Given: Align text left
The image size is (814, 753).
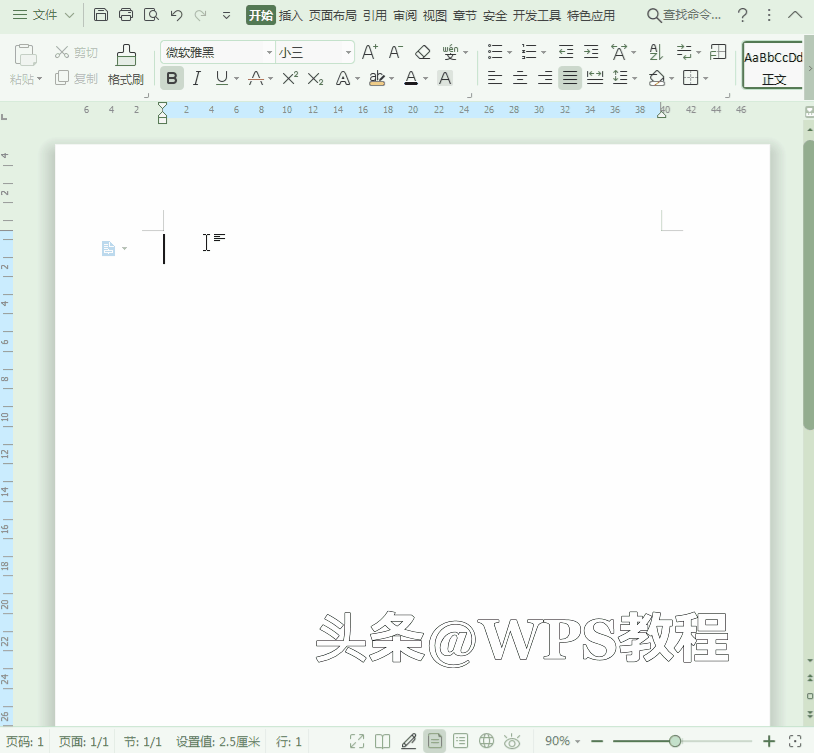Looking at the screenshot, I should coord(495,78).
